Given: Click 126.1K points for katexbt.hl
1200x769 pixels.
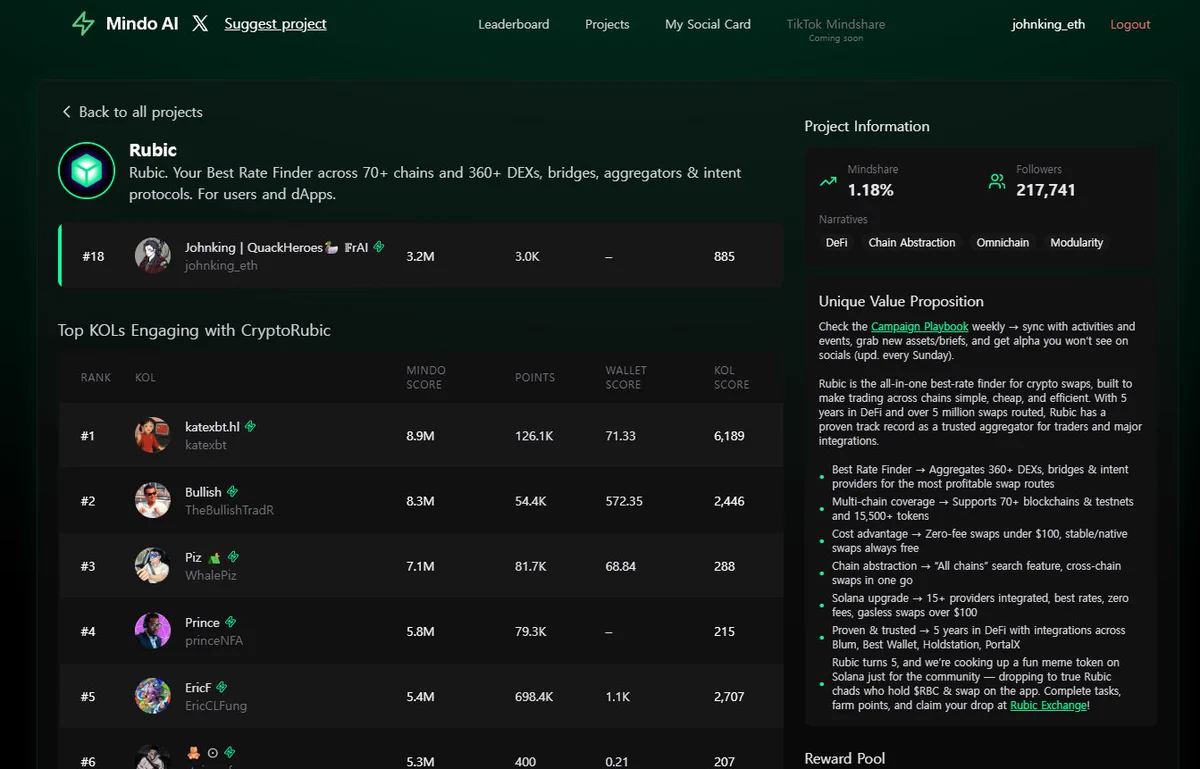Looking at the screenshot, I should pos(535,436).
